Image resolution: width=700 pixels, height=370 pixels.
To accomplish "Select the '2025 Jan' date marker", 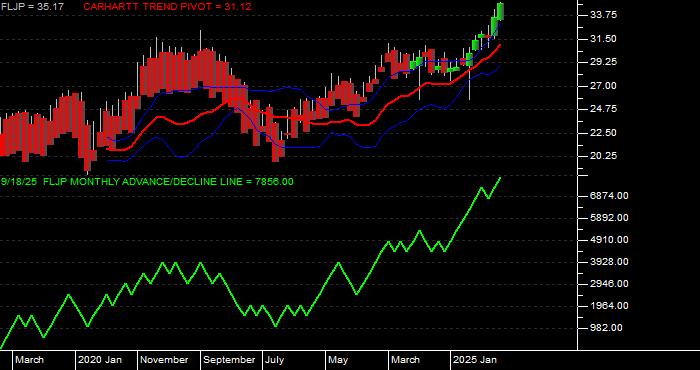I will click(x=475, y=360).
